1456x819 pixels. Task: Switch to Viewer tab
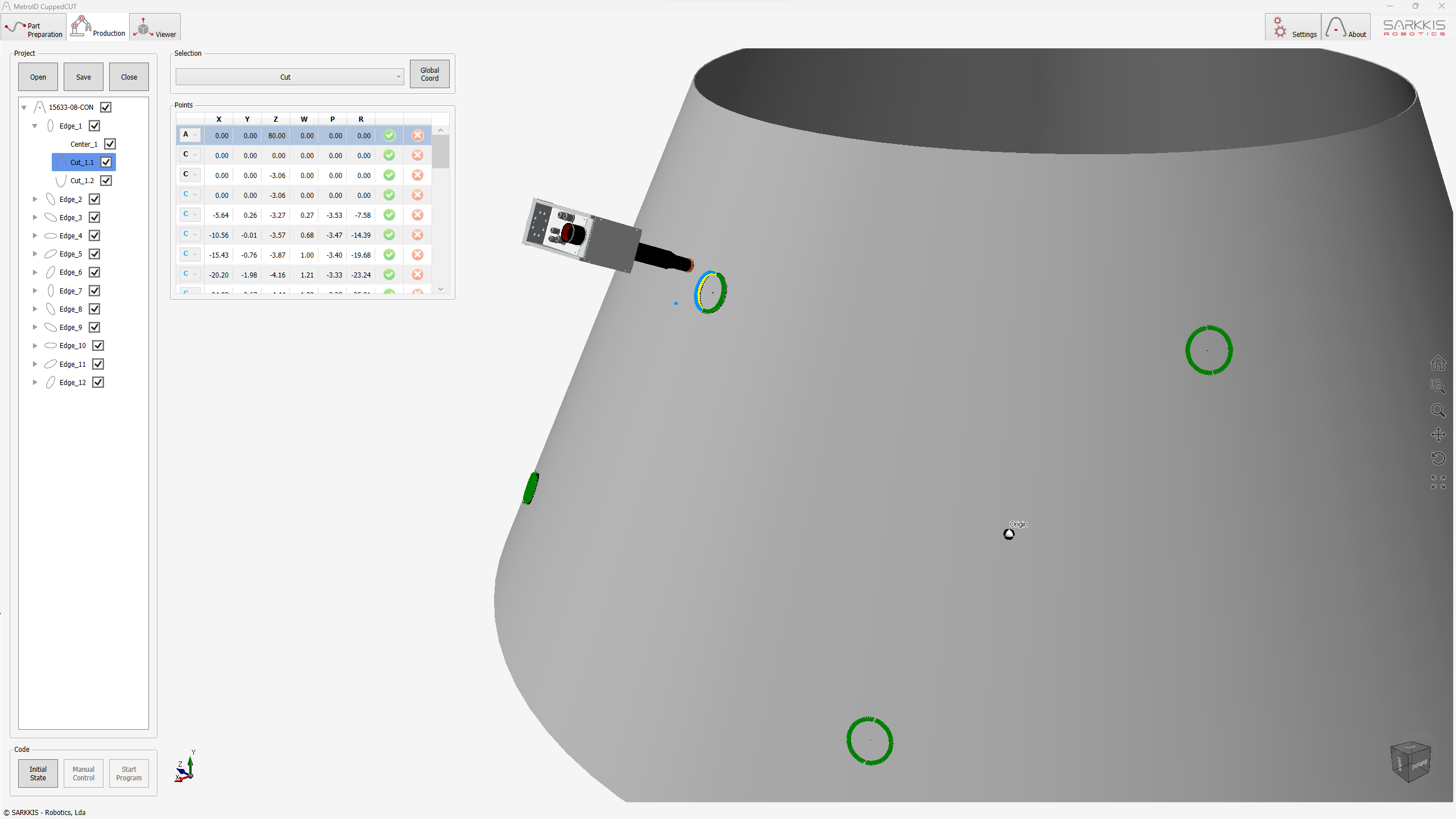tap(155, 27)
